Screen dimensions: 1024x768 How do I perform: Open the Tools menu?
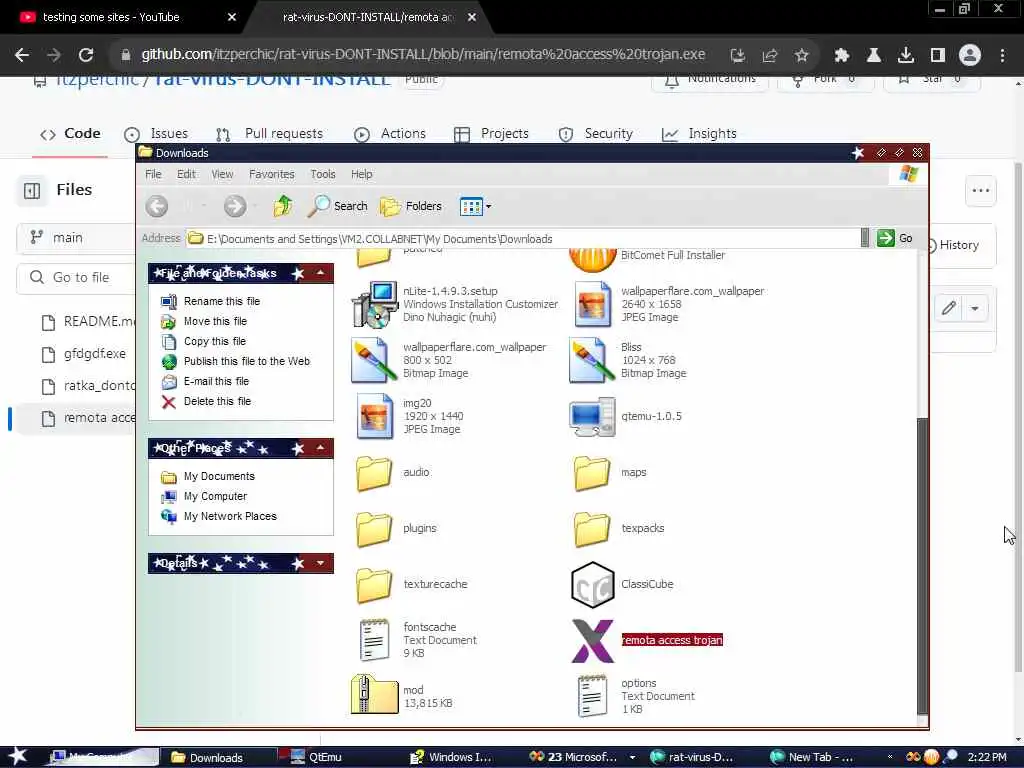coord(323,174)
